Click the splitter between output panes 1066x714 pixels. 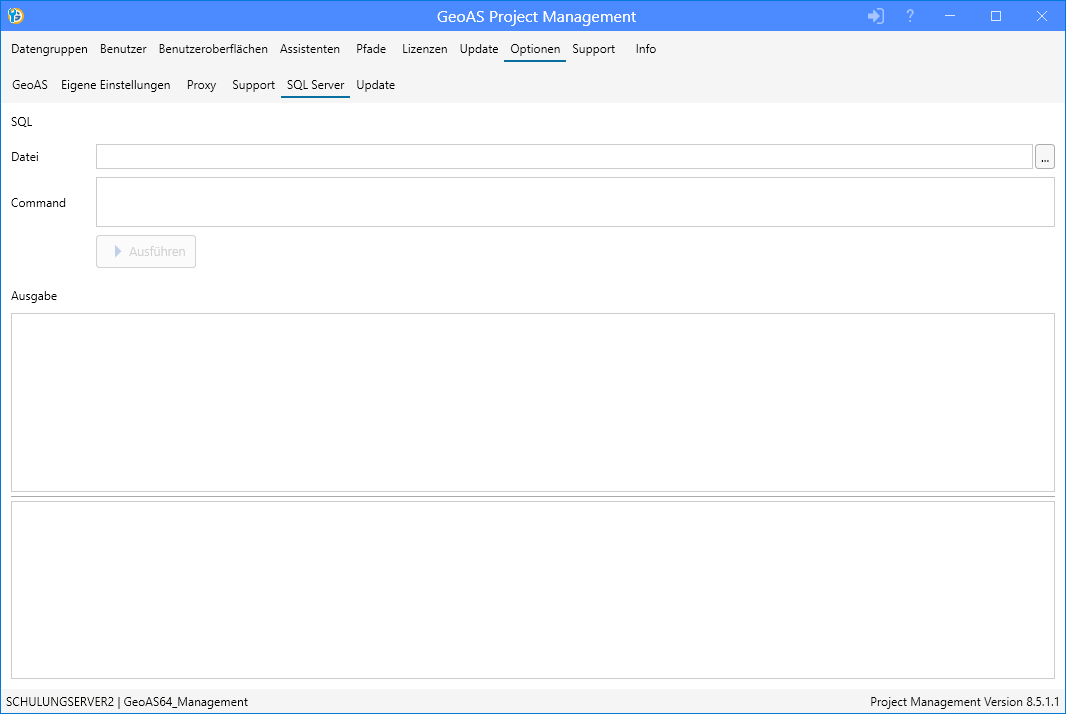532,496
